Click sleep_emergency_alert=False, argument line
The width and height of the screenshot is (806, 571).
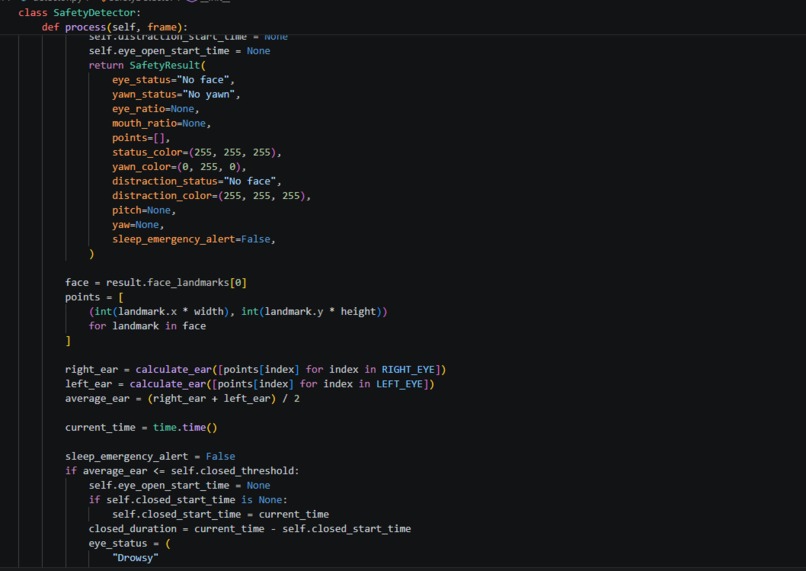pos(194,239)
